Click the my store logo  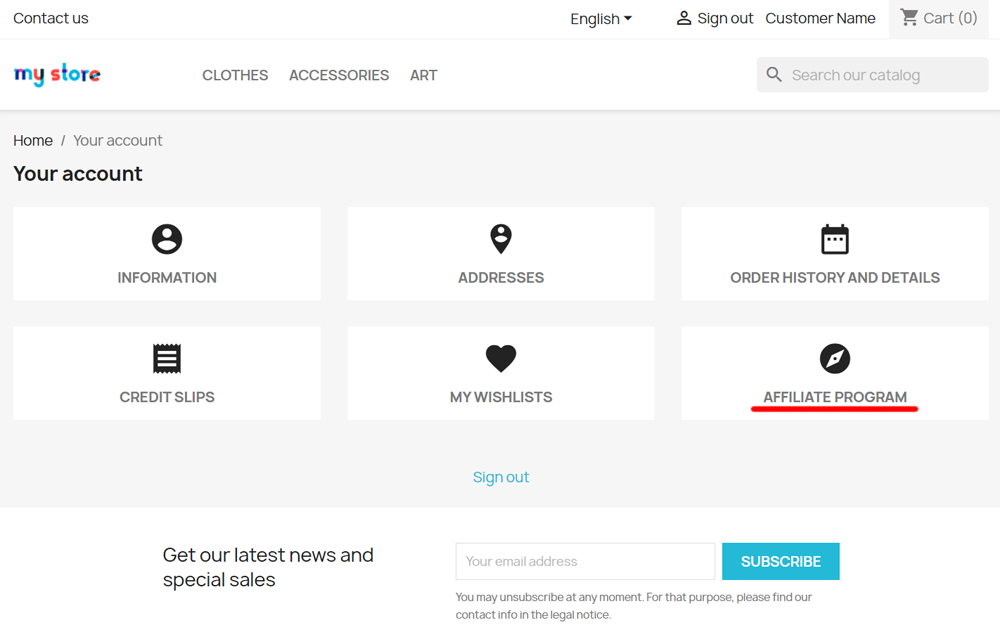57,74
